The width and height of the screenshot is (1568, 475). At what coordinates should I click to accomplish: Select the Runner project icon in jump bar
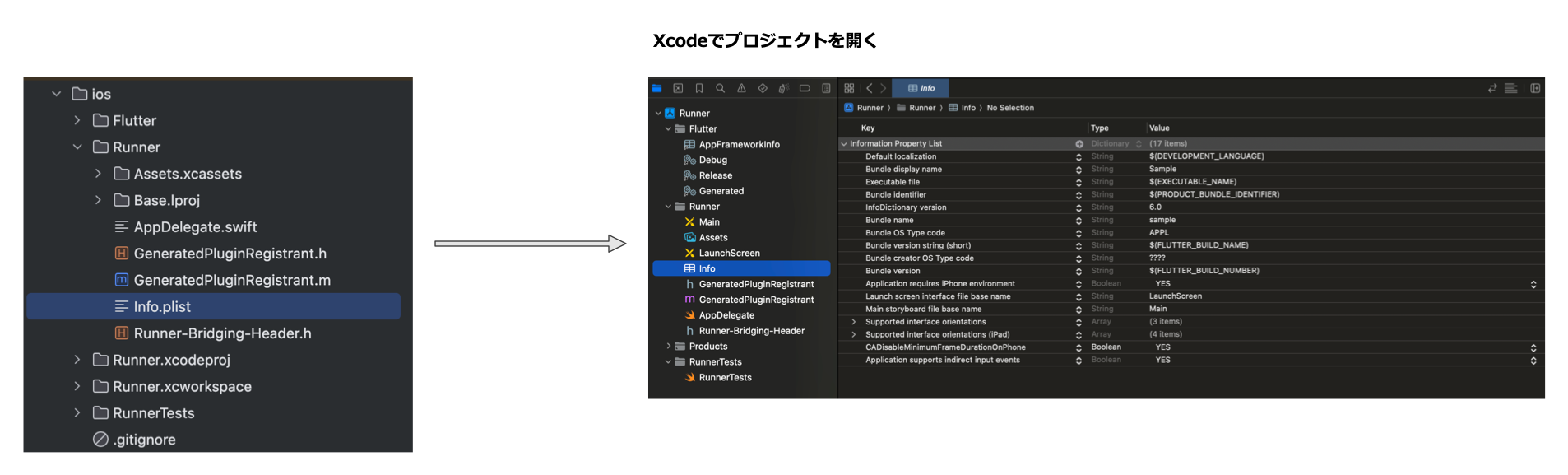coord(849,108)
